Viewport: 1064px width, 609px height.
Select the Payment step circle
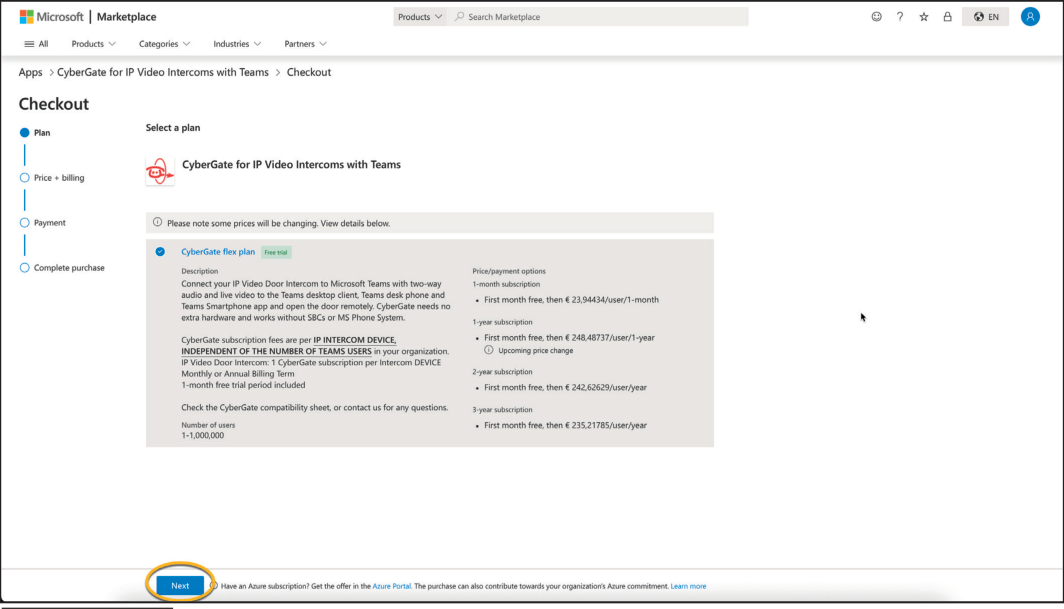[25, 223]
